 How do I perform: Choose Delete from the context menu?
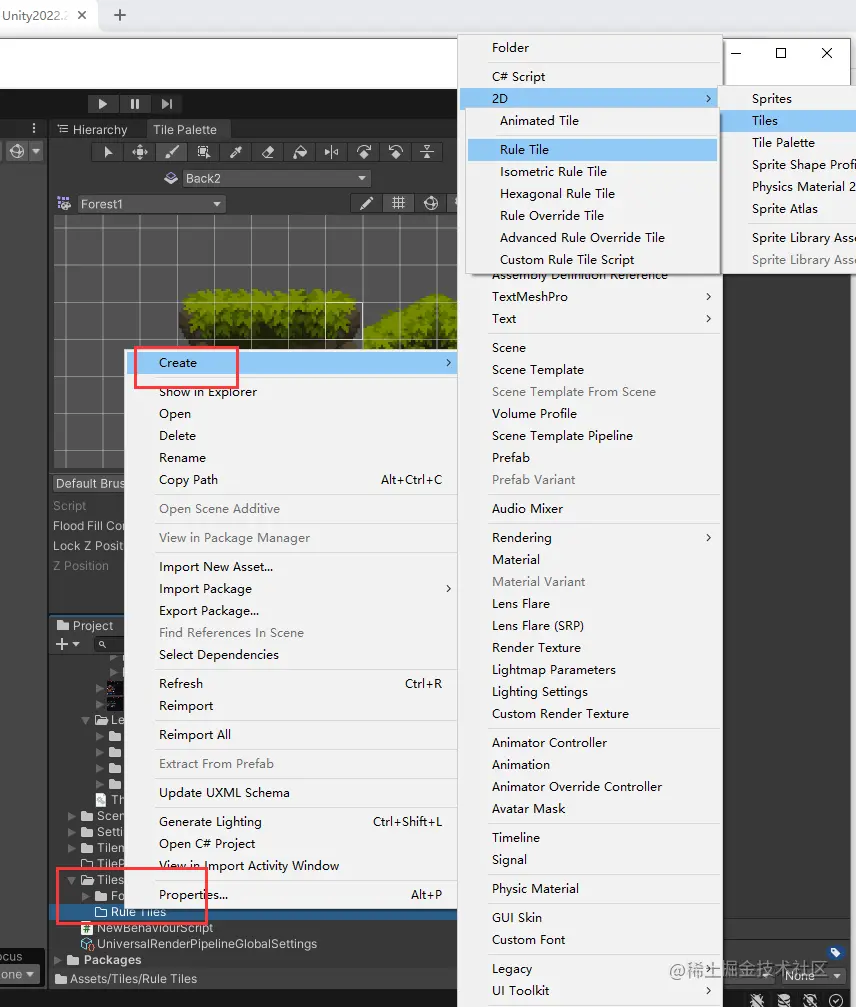coord(292,435)
